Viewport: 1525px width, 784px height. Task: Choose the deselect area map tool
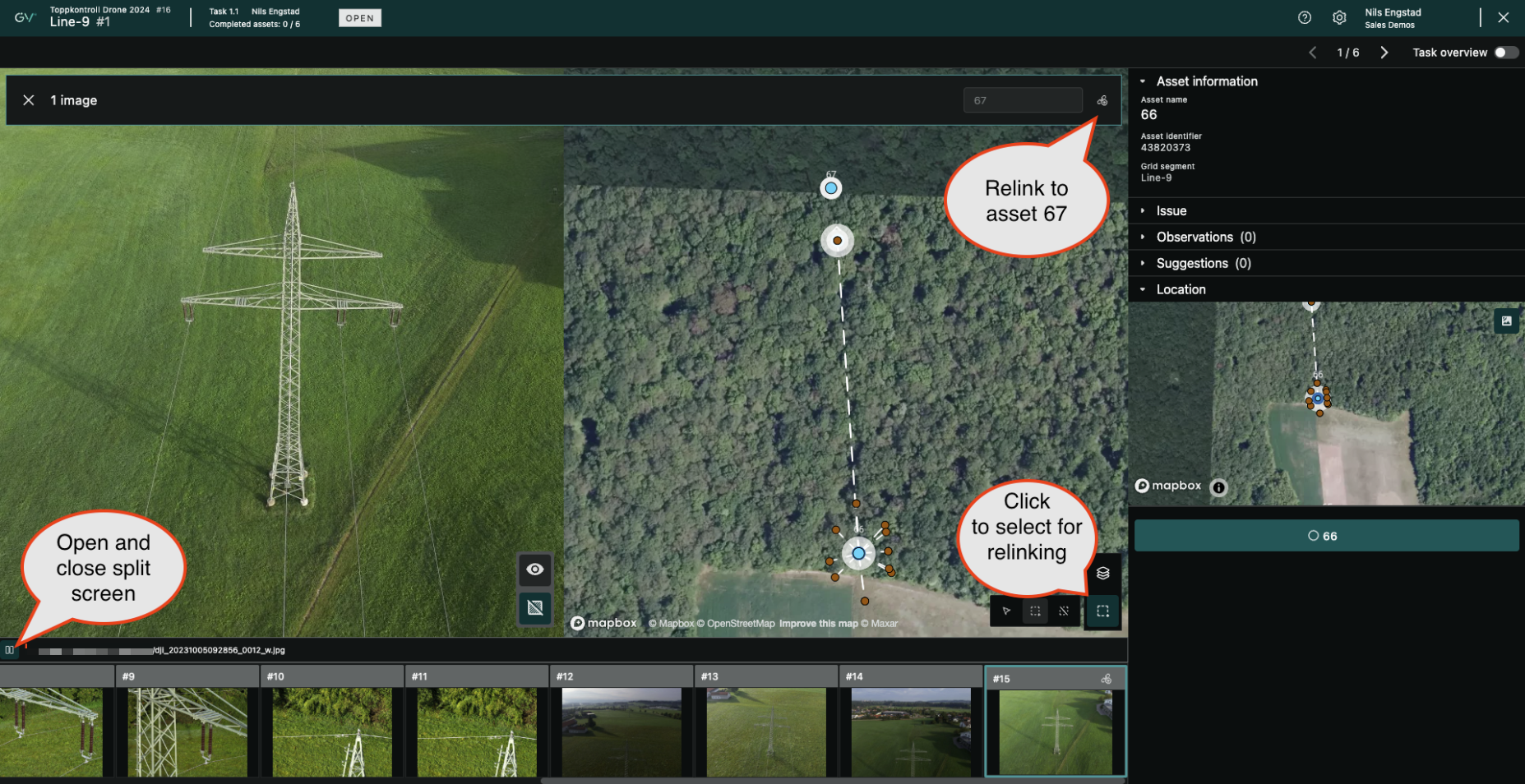pyautogui.click(x=1064, y=611)
